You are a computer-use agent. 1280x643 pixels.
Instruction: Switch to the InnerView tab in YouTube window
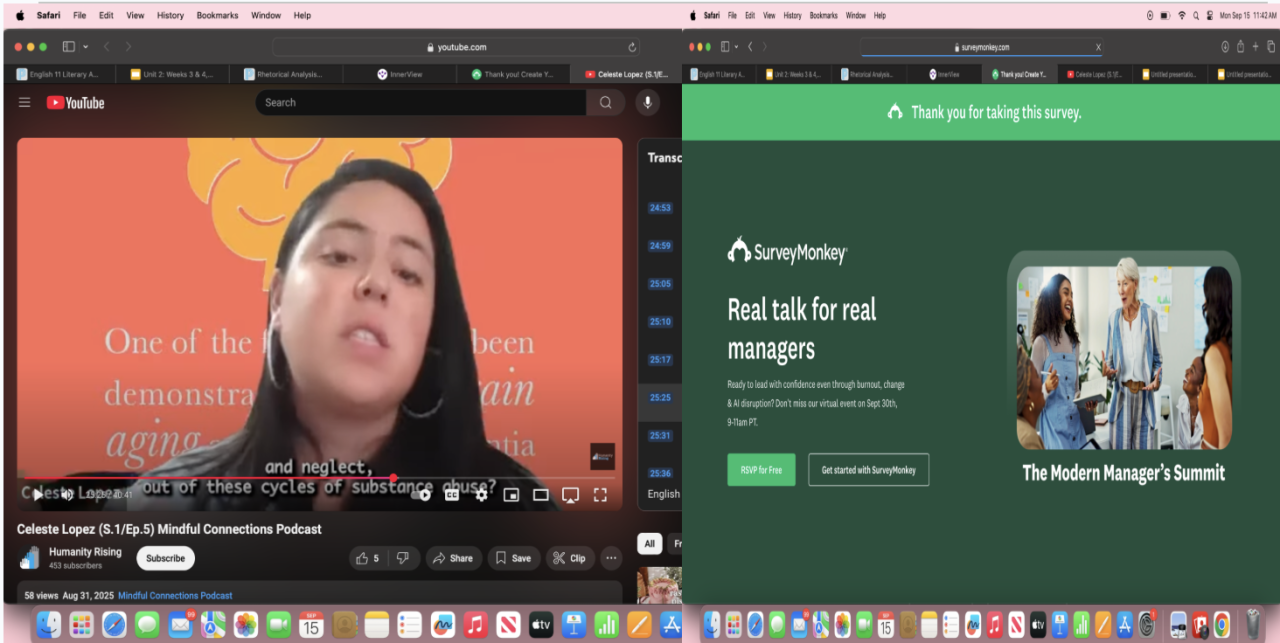[x=399, y=74]
